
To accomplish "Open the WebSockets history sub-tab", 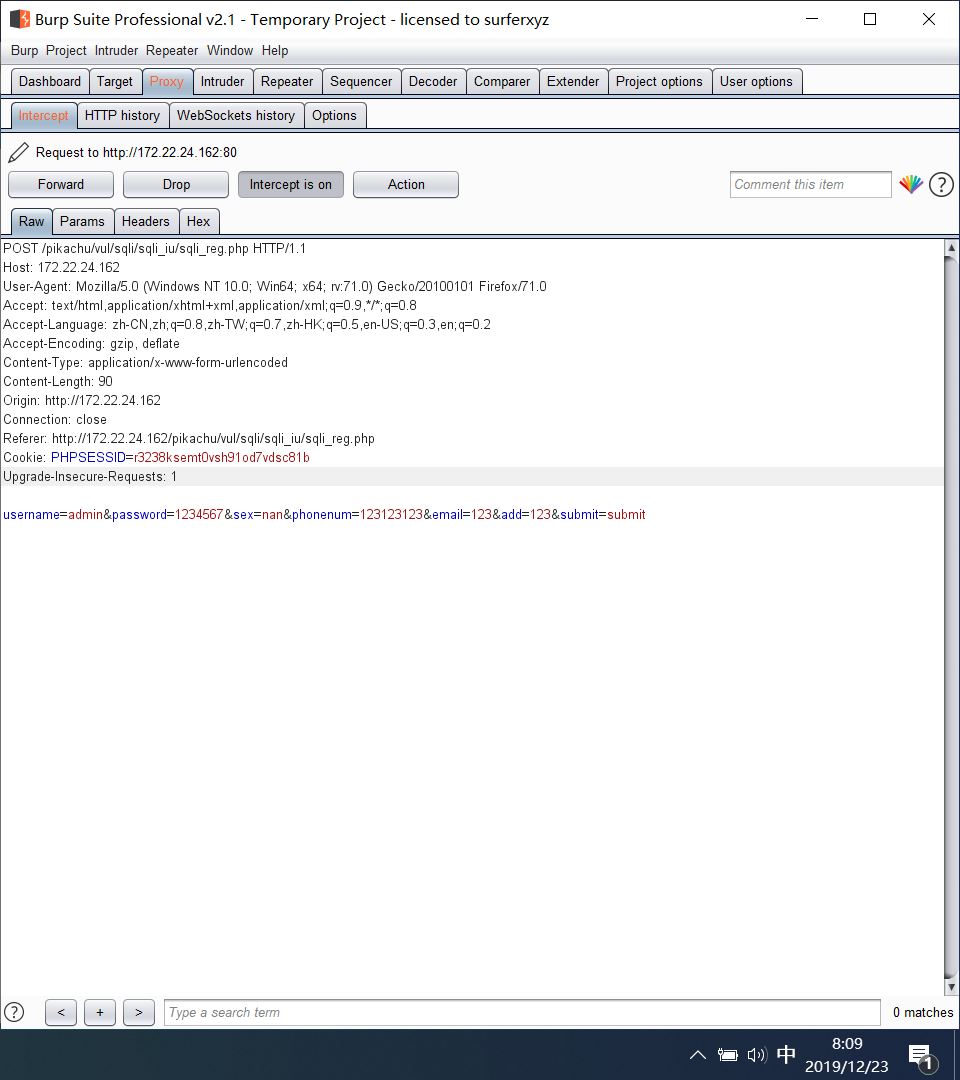I will 236,116.
